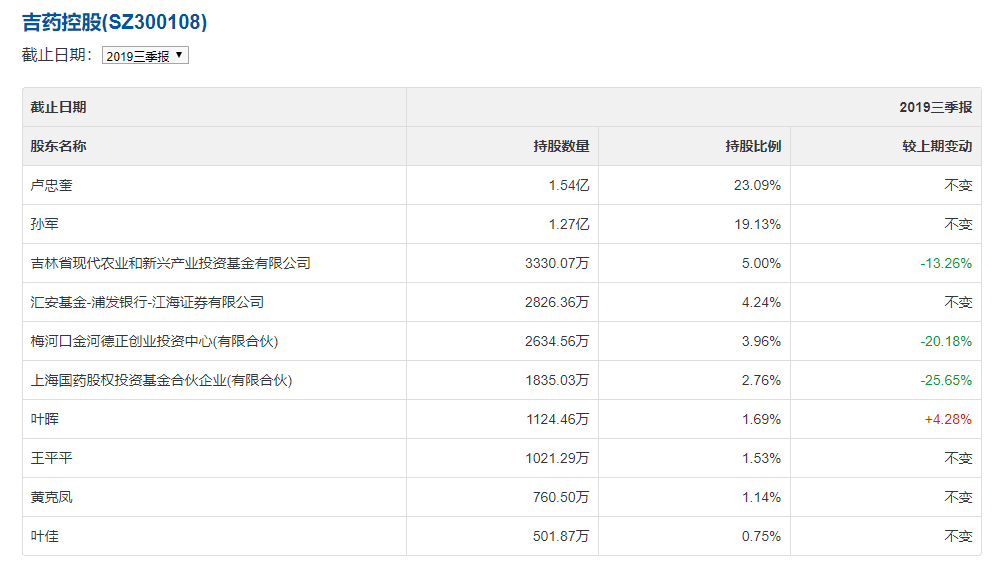Click the 较上期变动 column header
This screenshot has height=565, width=1003.
pos(937,146)
